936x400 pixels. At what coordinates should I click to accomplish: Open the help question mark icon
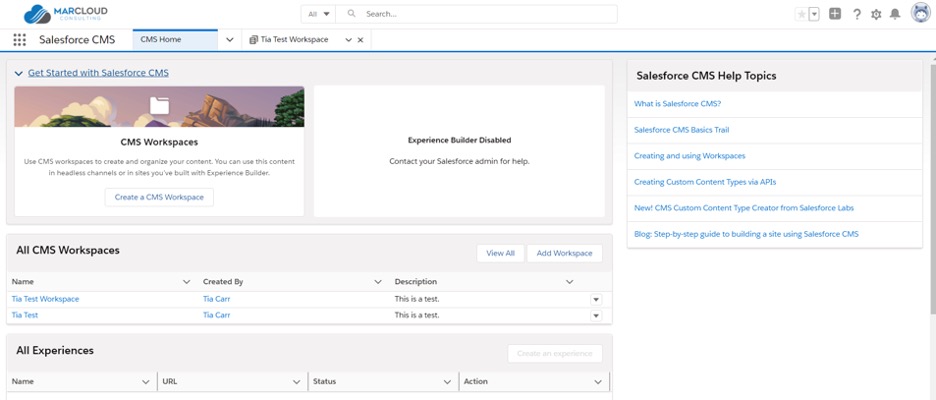tap(857, 14)
